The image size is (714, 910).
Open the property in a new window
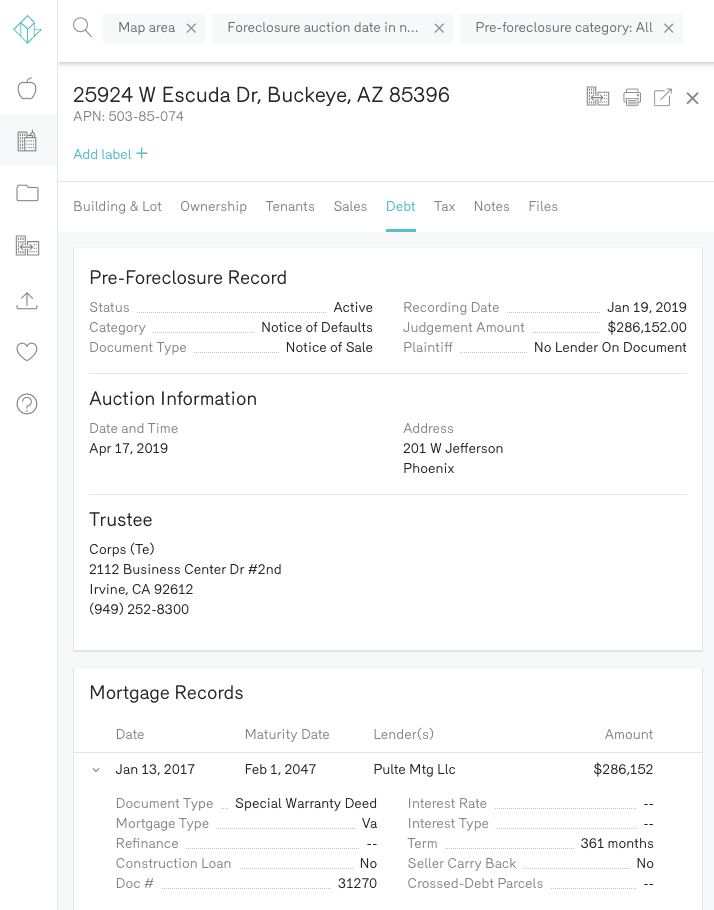[x=662, y=97]
